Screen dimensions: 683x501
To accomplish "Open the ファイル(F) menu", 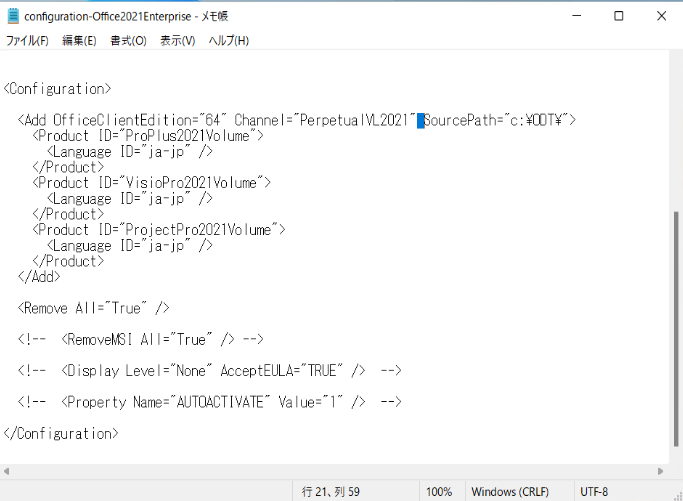I will (27, 41).
